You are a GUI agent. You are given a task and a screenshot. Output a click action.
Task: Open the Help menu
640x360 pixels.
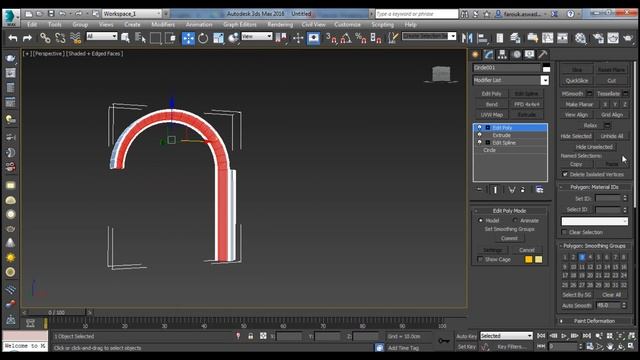pyautogui.click(x=410, y=24)
